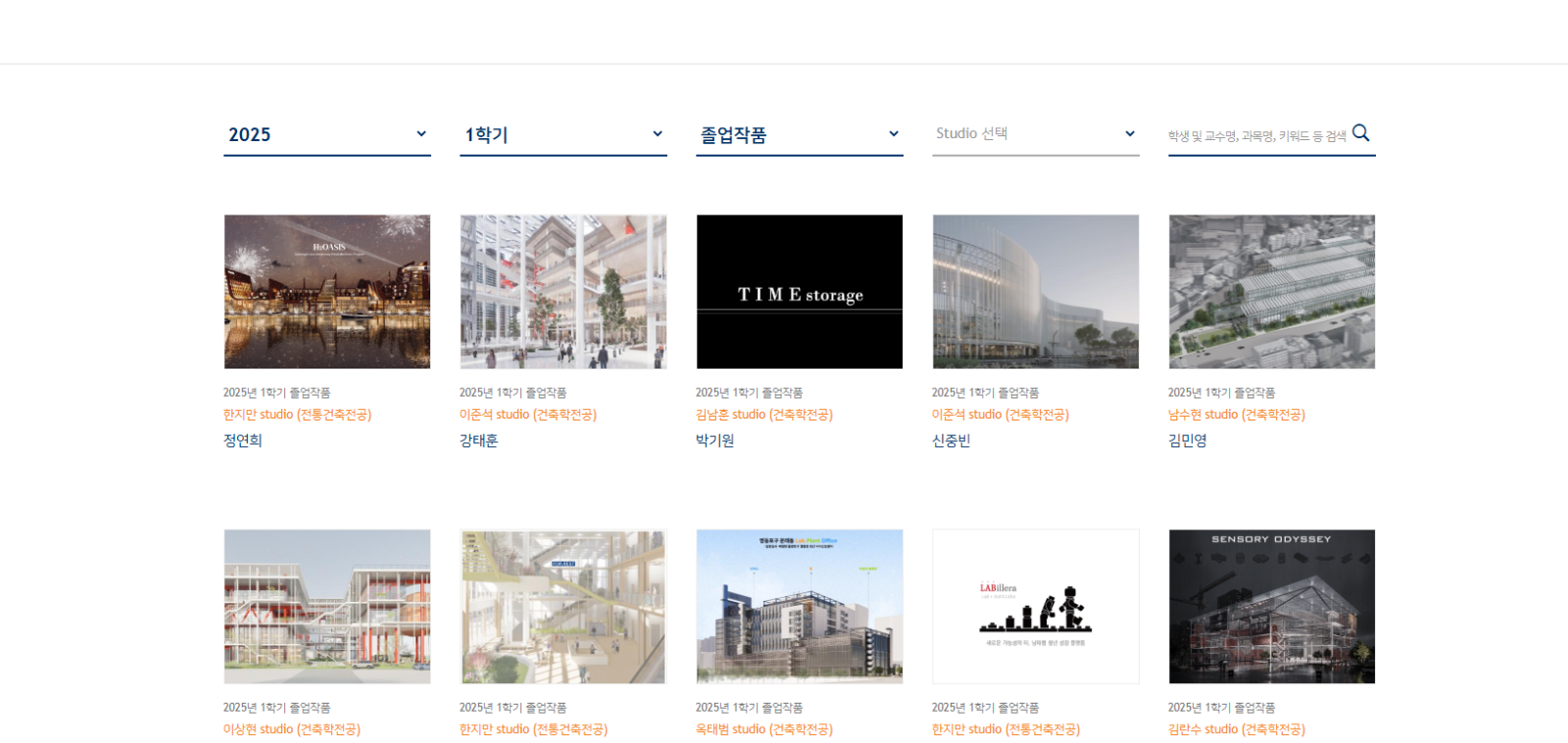Open the 2025 year dropdown
Screen dimensions: 1568x743
point(326,135)
